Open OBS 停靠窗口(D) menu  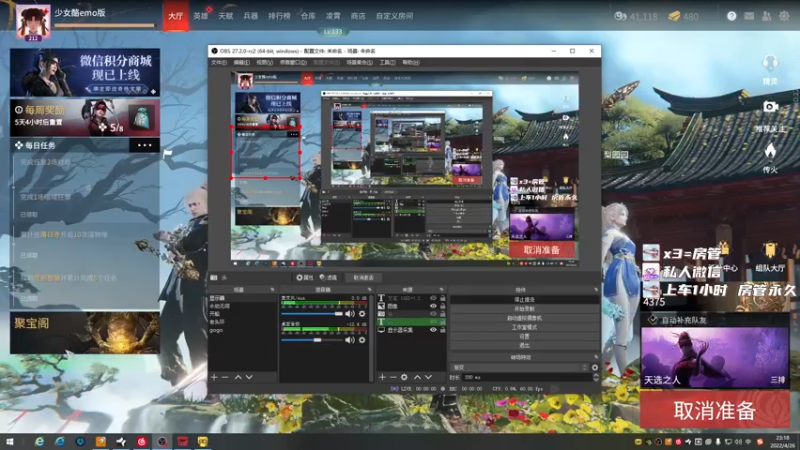point(293,63)
